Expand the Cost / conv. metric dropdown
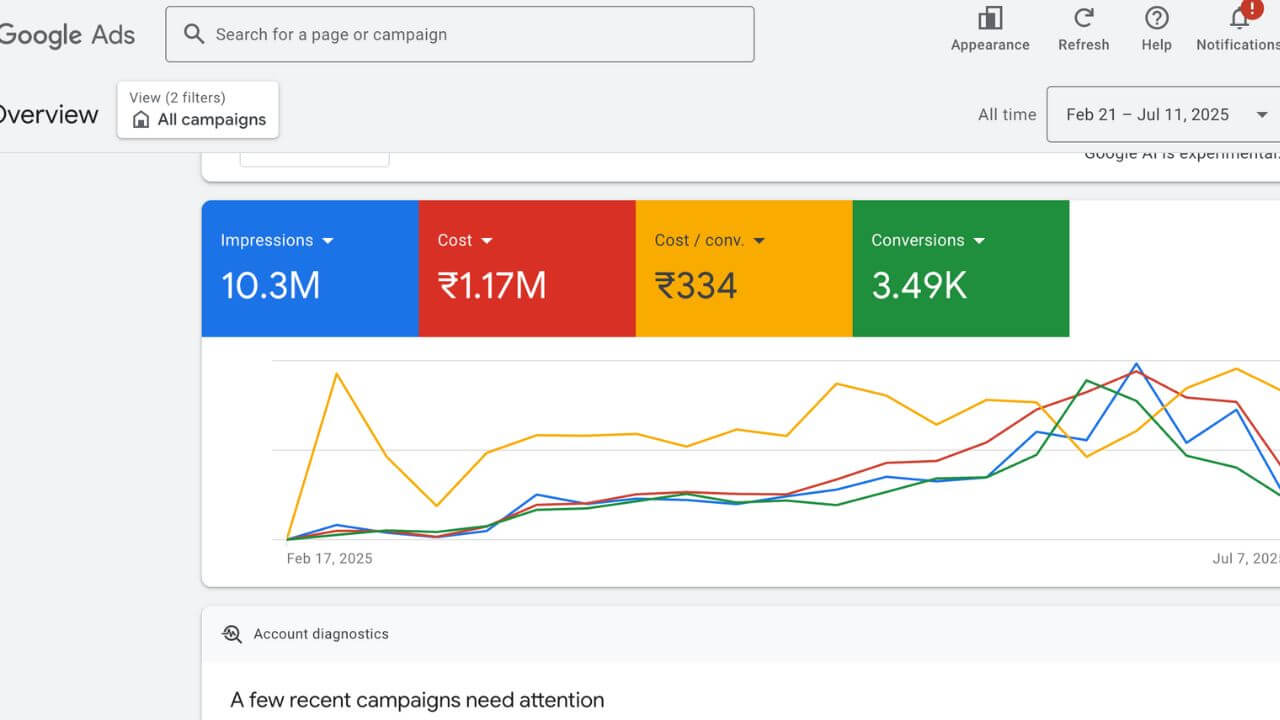1280x720 pixels. [x=758, y=241]
